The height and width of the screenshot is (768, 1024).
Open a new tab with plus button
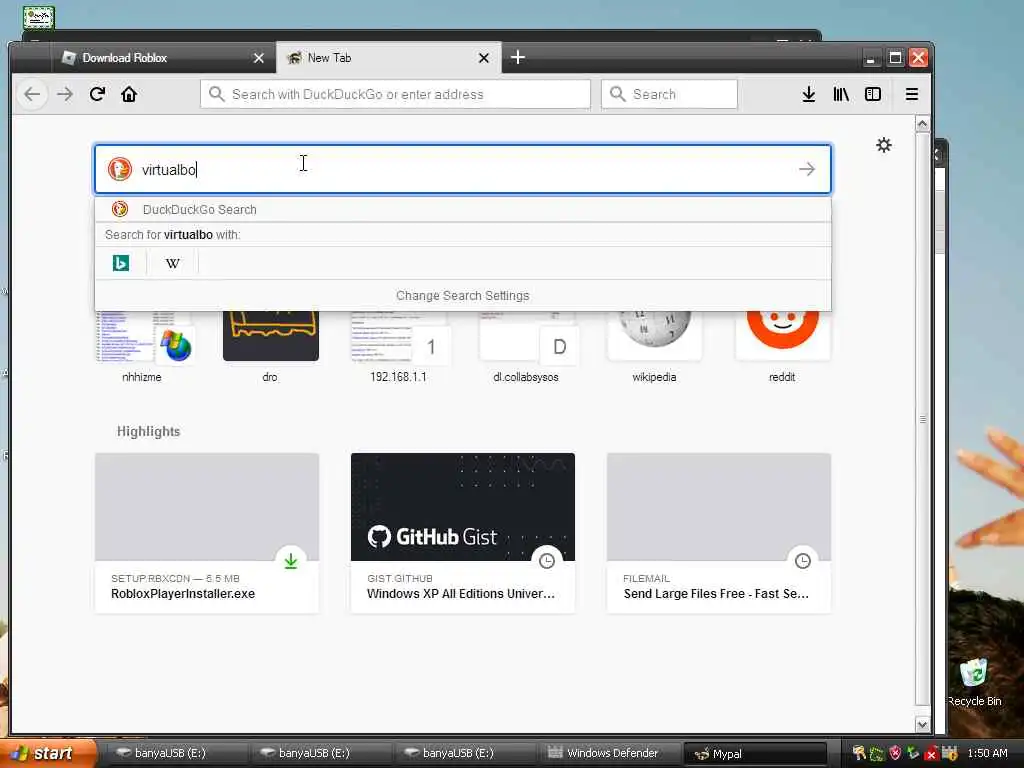point(518,57)
